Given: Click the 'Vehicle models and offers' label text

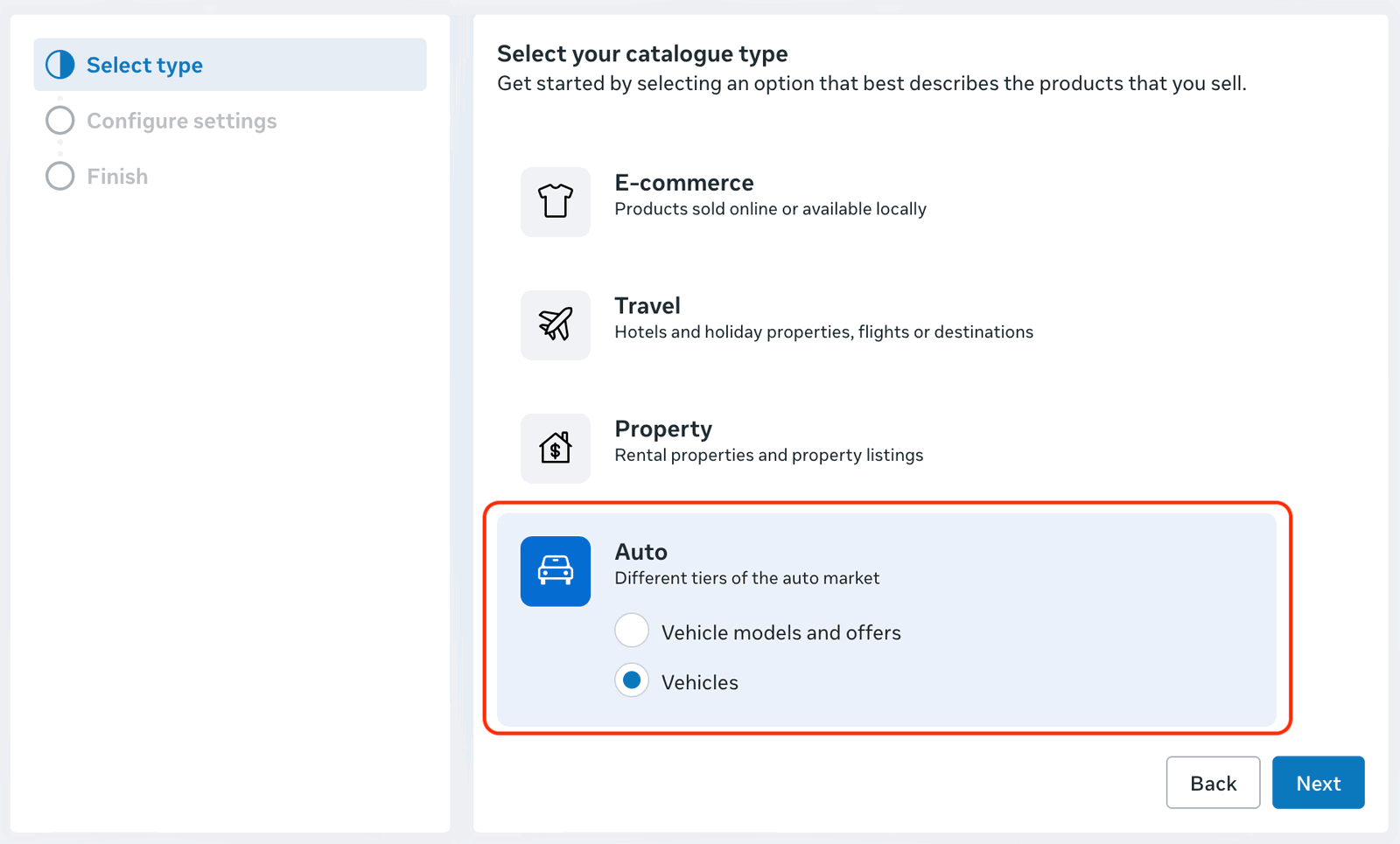Looking at the screenshot, I should (x=780, y=632).
